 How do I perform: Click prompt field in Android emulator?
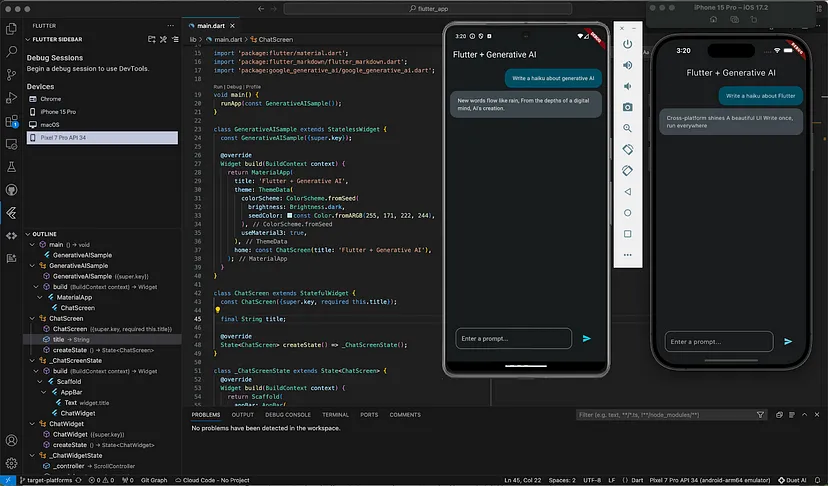point(513,339)
